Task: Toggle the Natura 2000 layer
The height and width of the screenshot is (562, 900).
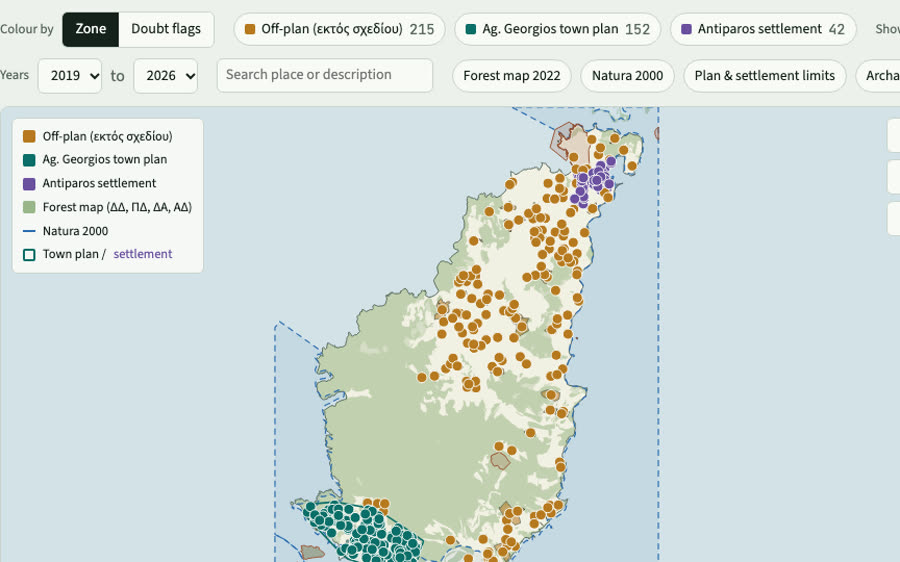Action: 627,76
